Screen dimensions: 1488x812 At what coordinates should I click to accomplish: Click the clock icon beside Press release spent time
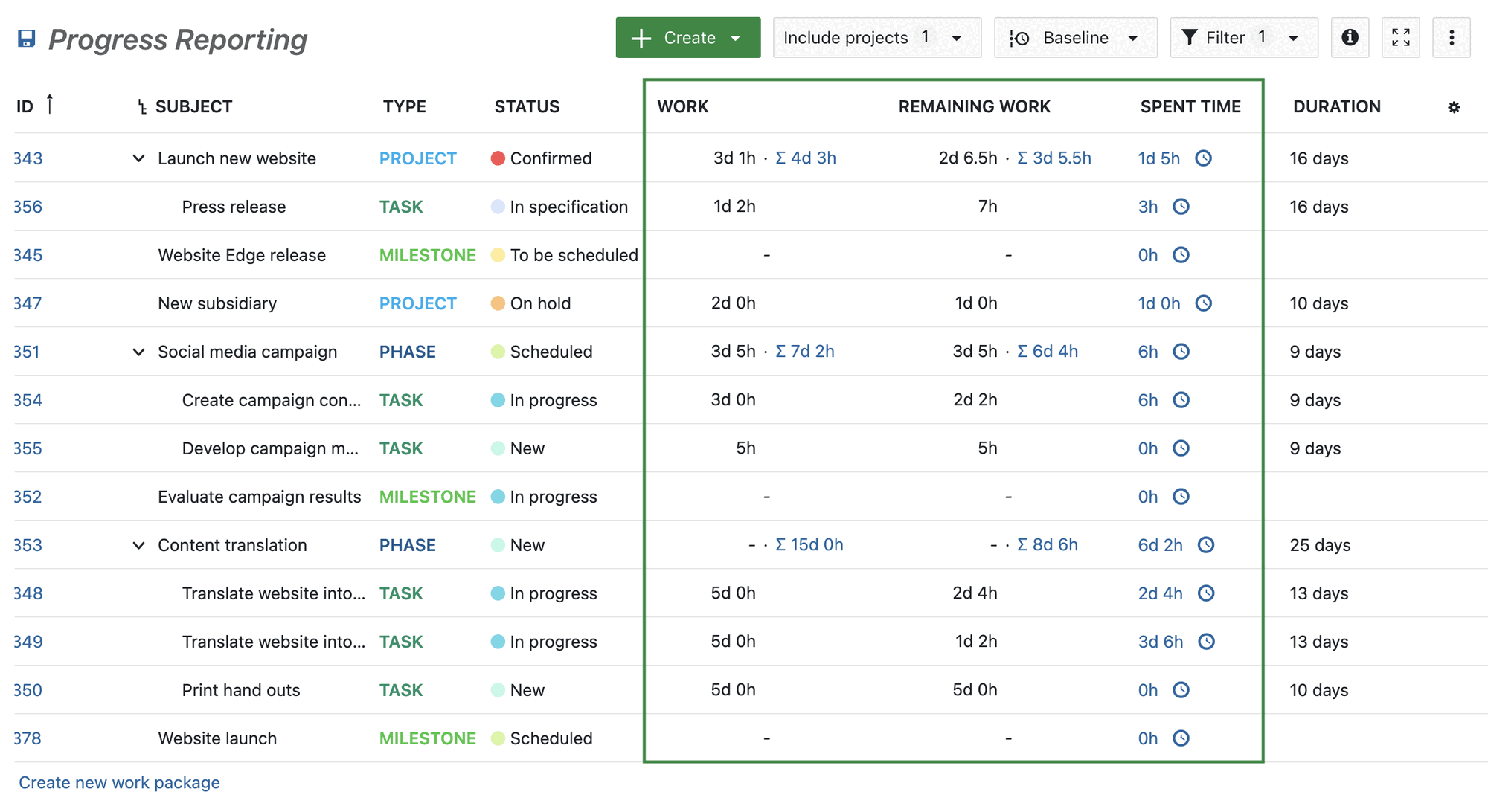coord(1182,207)
